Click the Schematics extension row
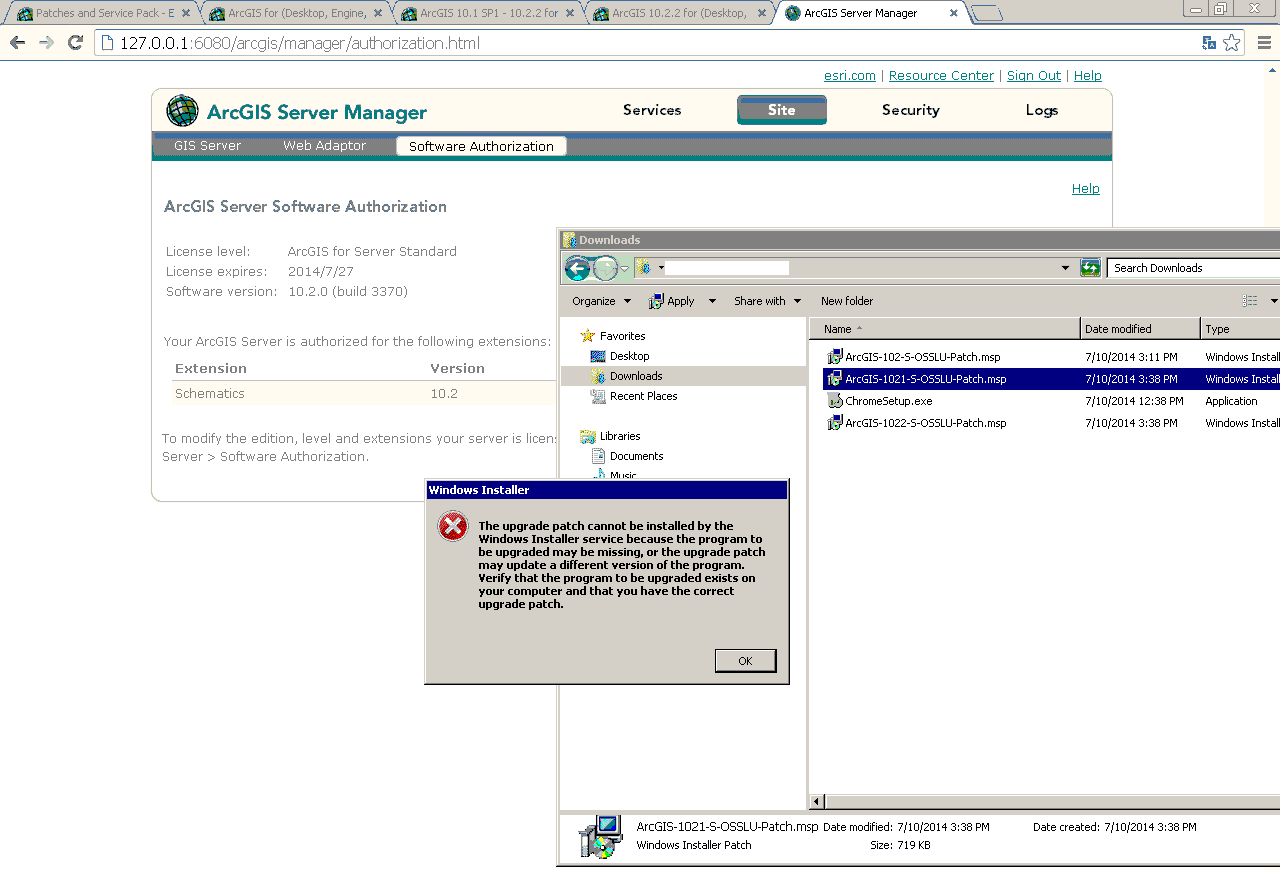The image size is (1280, 870). [x=363, y=394]
